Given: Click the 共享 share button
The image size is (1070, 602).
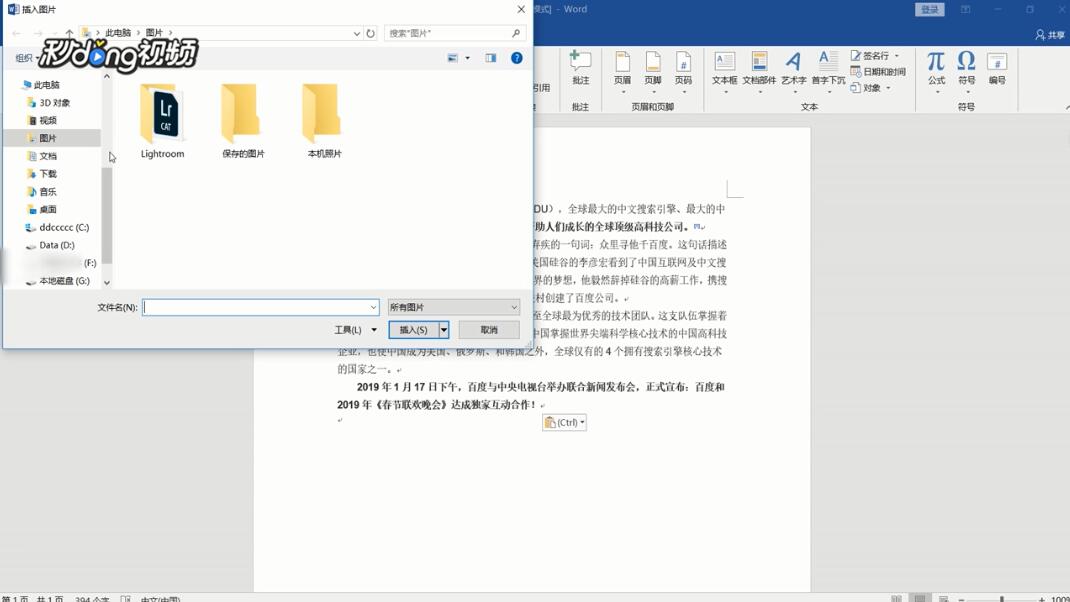Looking at the screenshot, I should pos(1050,34).
